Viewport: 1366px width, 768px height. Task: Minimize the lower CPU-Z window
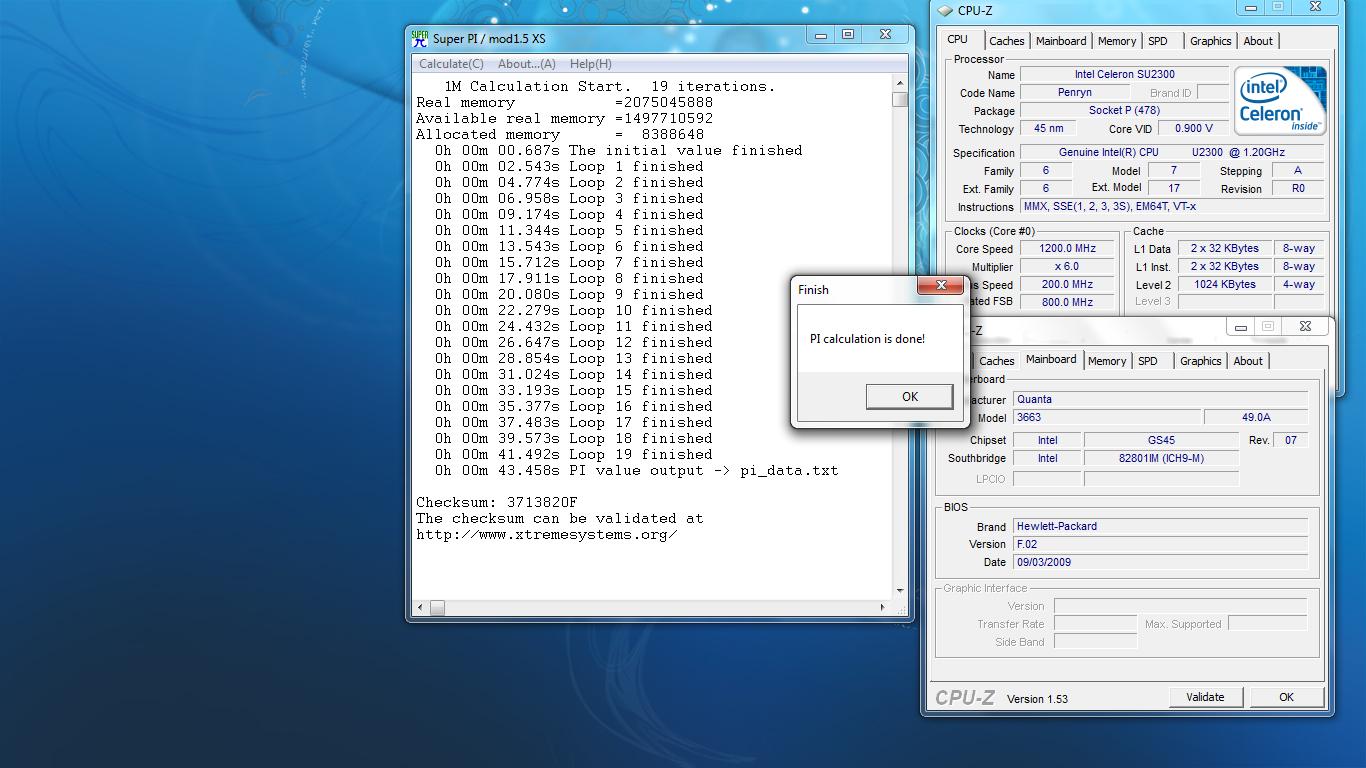pos(1241,327)
